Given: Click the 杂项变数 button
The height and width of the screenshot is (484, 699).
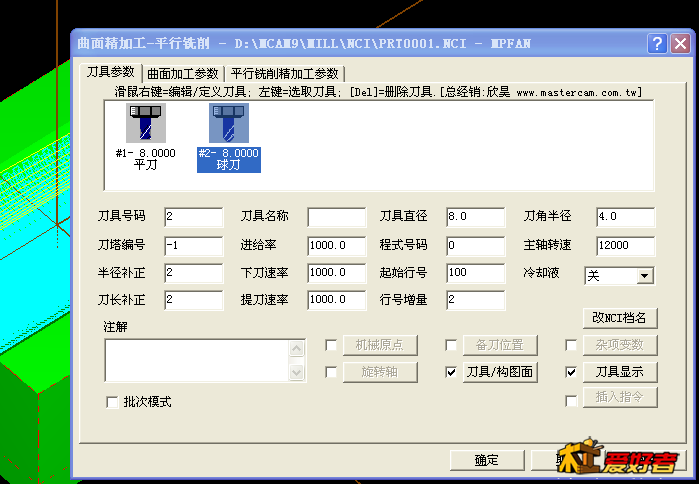Looking at the screenshot, I should (620, 345).
